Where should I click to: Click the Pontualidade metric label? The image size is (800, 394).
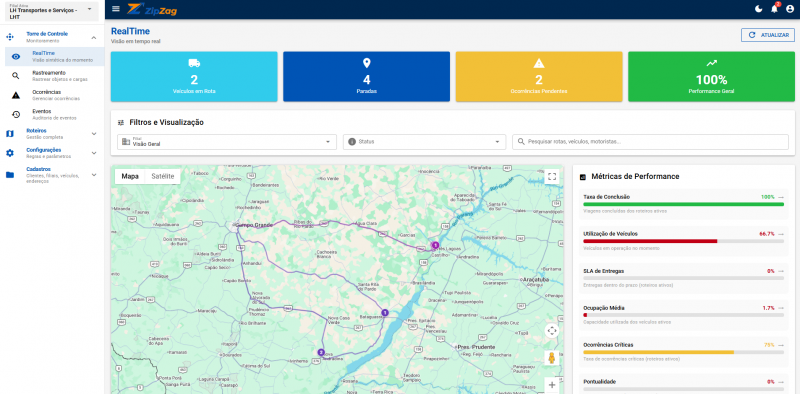tap(599, 381)
